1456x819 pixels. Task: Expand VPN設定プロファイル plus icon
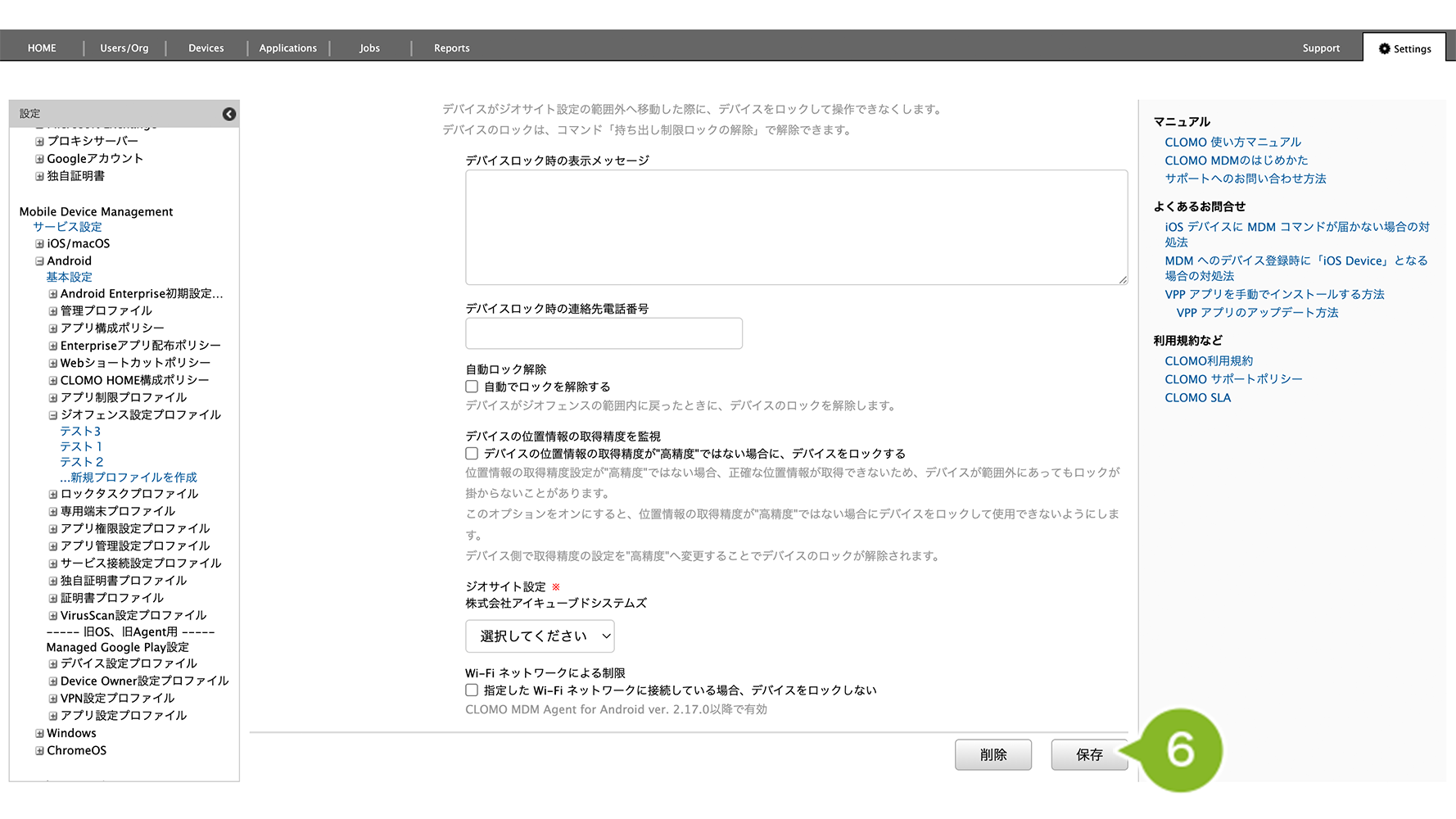52,699
